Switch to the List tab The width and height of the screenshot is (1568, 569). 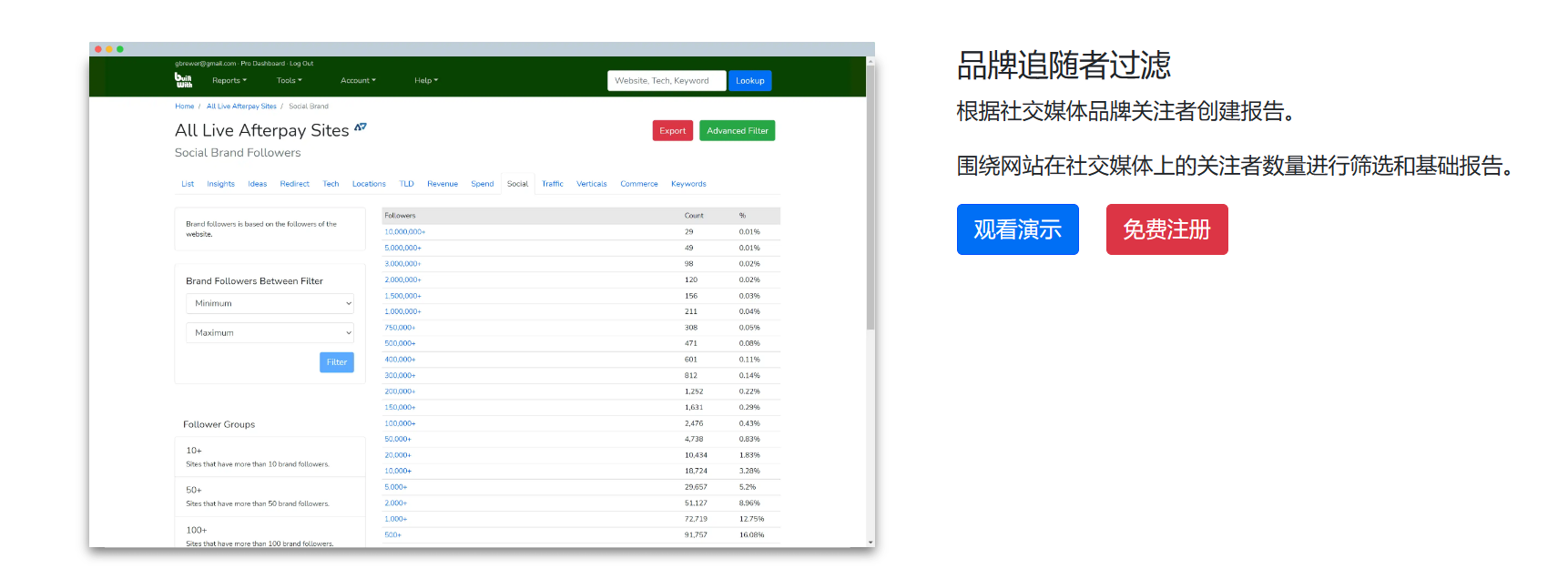pyautogui.click(x=188, y=184)
